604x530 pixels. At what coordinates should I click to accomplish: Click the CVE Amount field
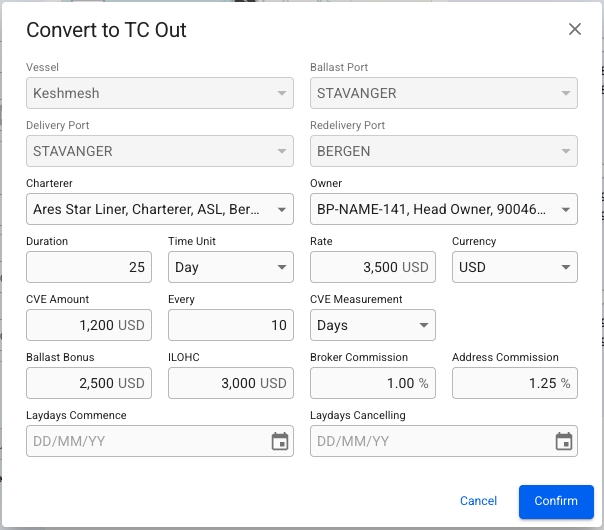click(90, 325)
